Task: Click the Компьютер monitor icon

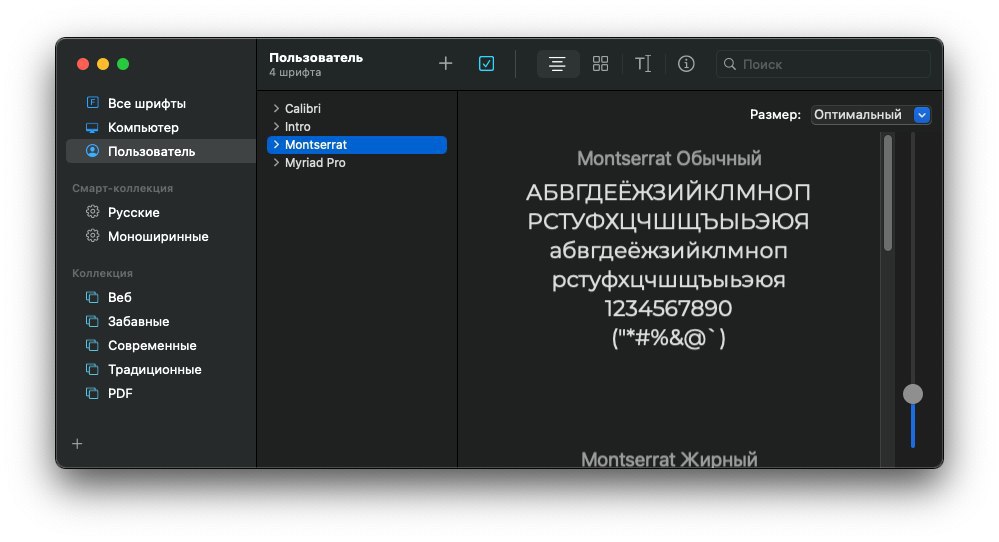Action: (x=92, y=127)
